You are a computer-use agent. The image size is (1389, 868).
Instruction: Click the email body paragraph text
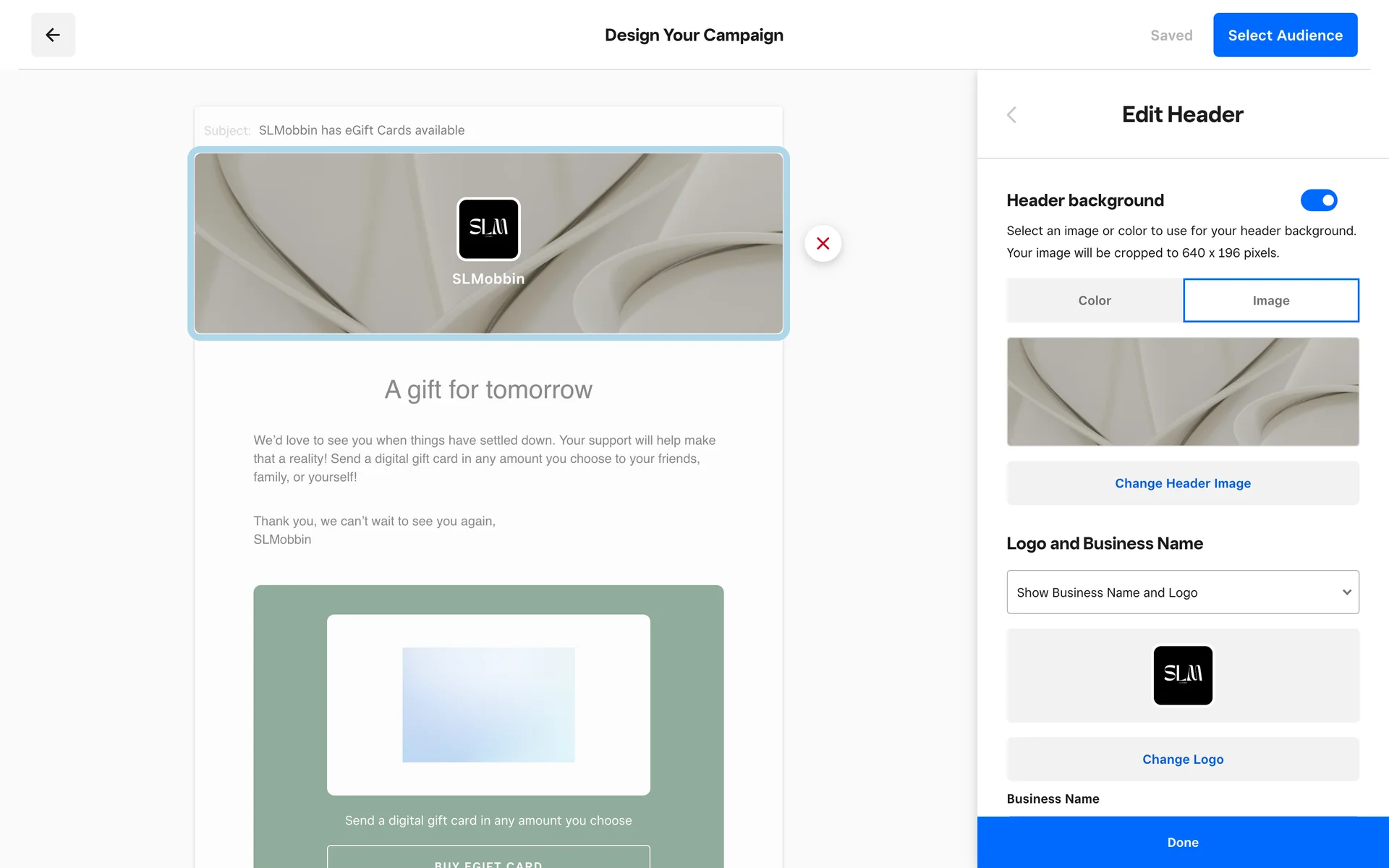tap(483, 459)
